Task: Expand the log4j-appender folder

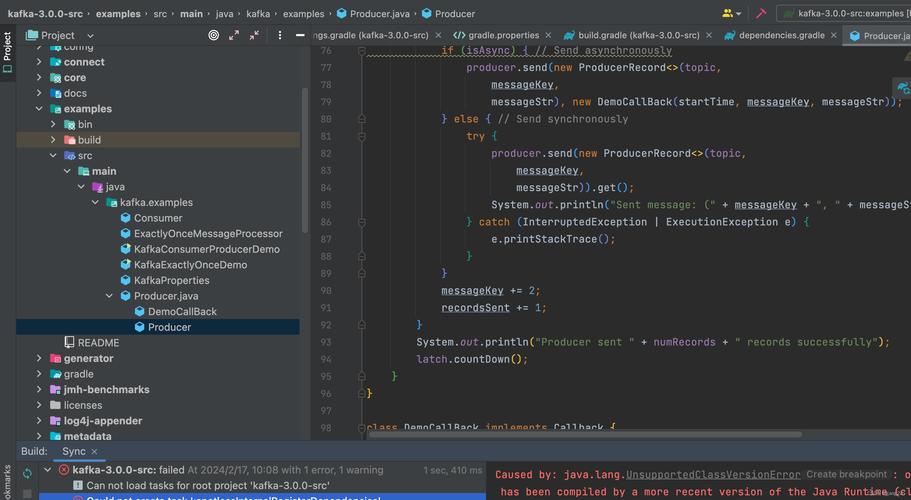Action: pyautogui.click(x=39, y=420)
